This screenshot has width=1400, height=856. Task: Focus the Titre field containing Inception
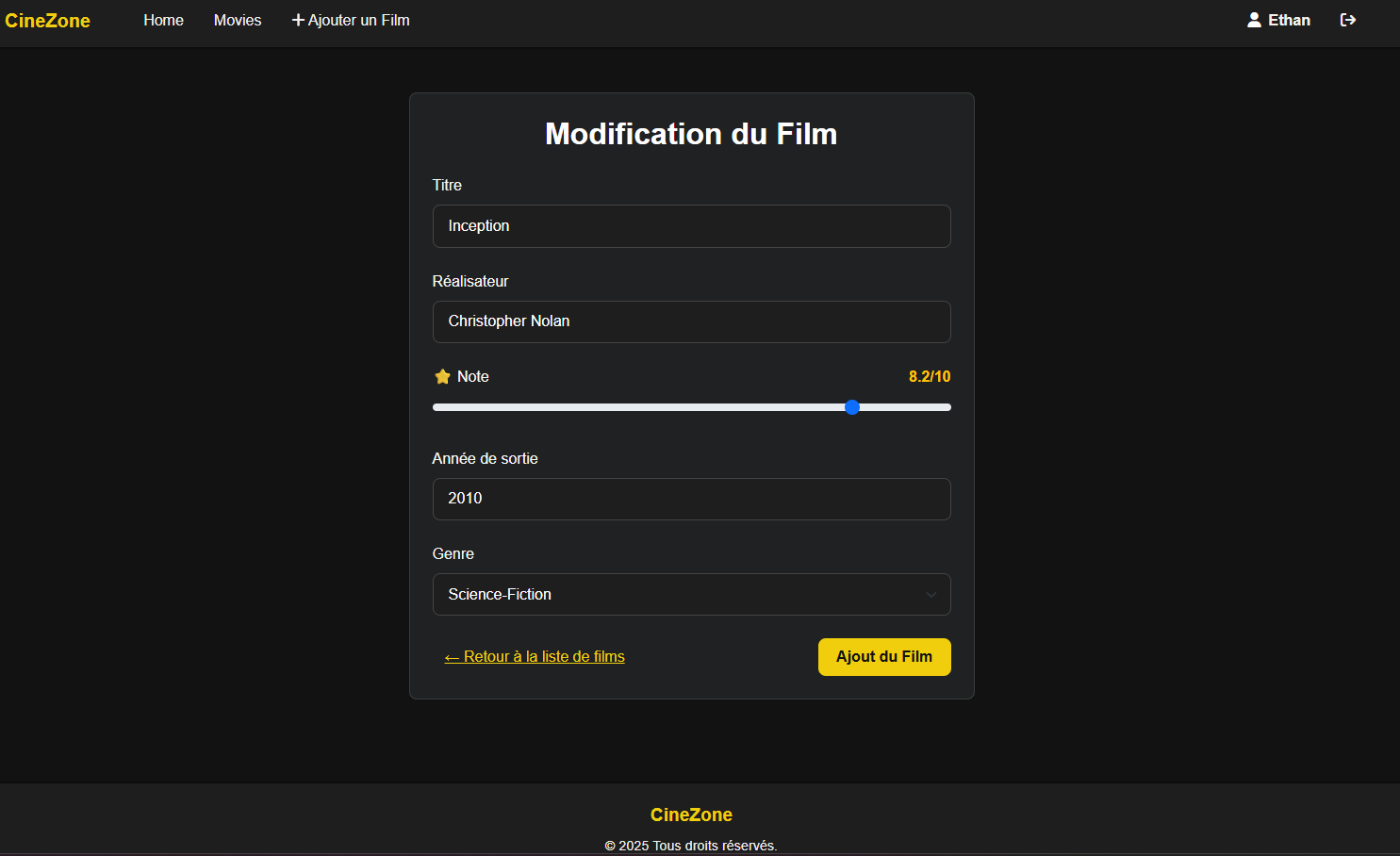691,226
